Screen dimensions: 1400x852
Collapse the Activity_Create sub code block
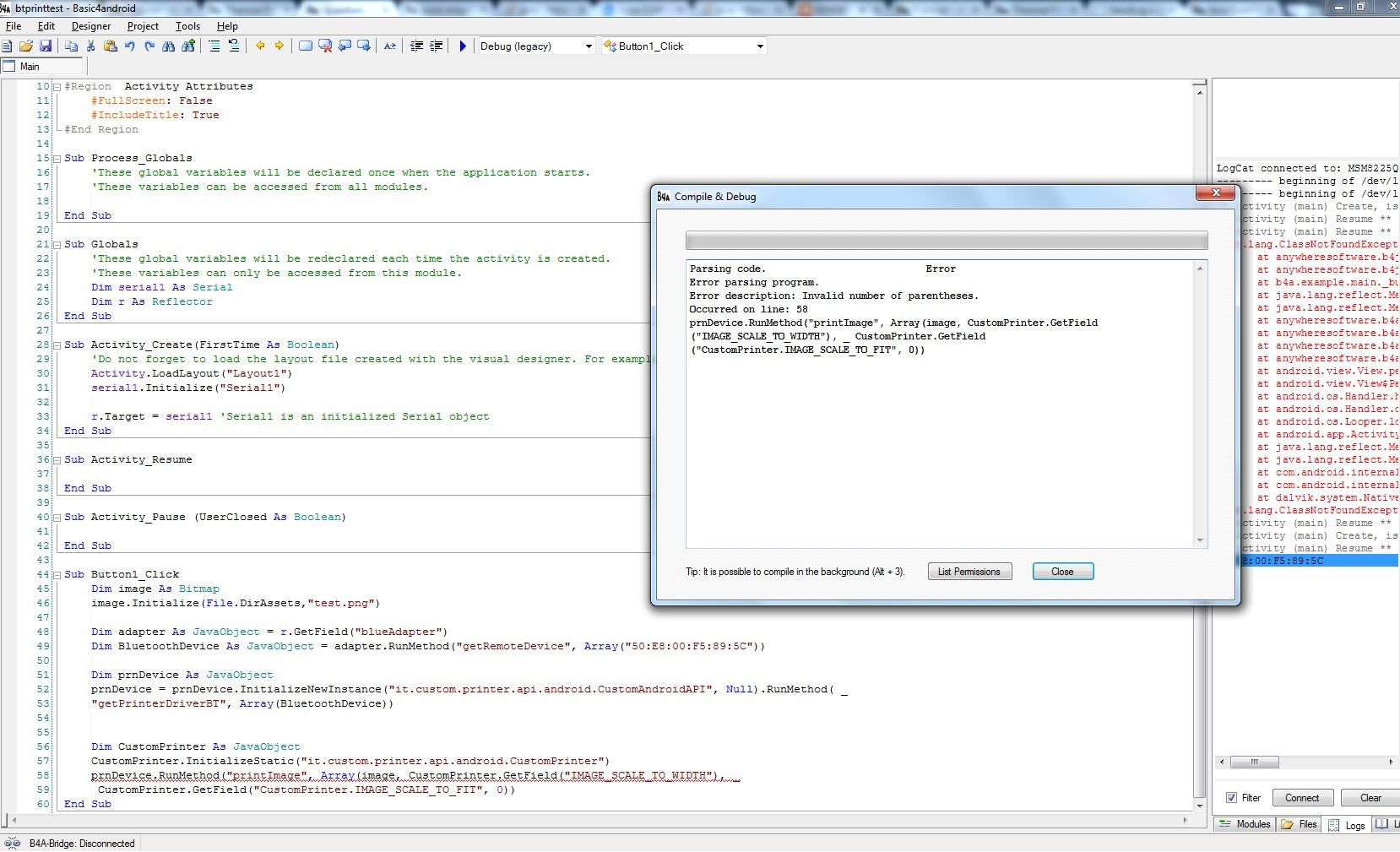(x=57, y=345)
